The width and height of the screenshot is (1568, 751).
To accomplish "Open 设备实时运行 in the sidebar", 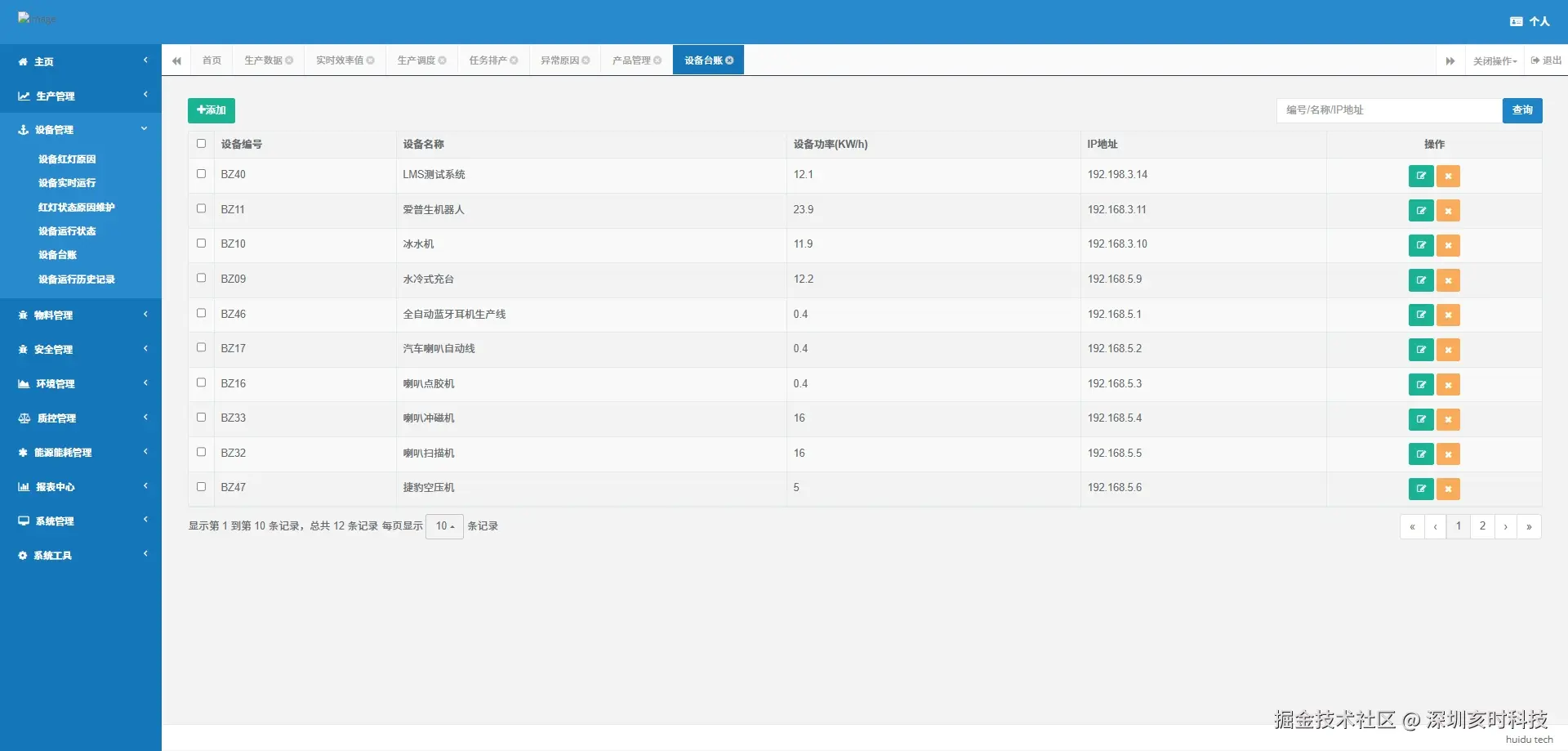I will click(x=67, y=183).
